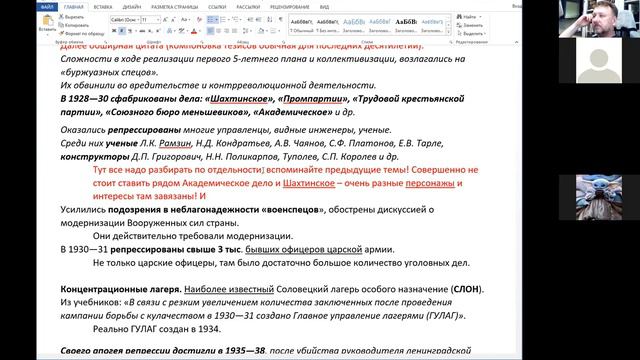Switch to the ССЫЛКИ tab

pyautogui.click(x=217, y=7)
